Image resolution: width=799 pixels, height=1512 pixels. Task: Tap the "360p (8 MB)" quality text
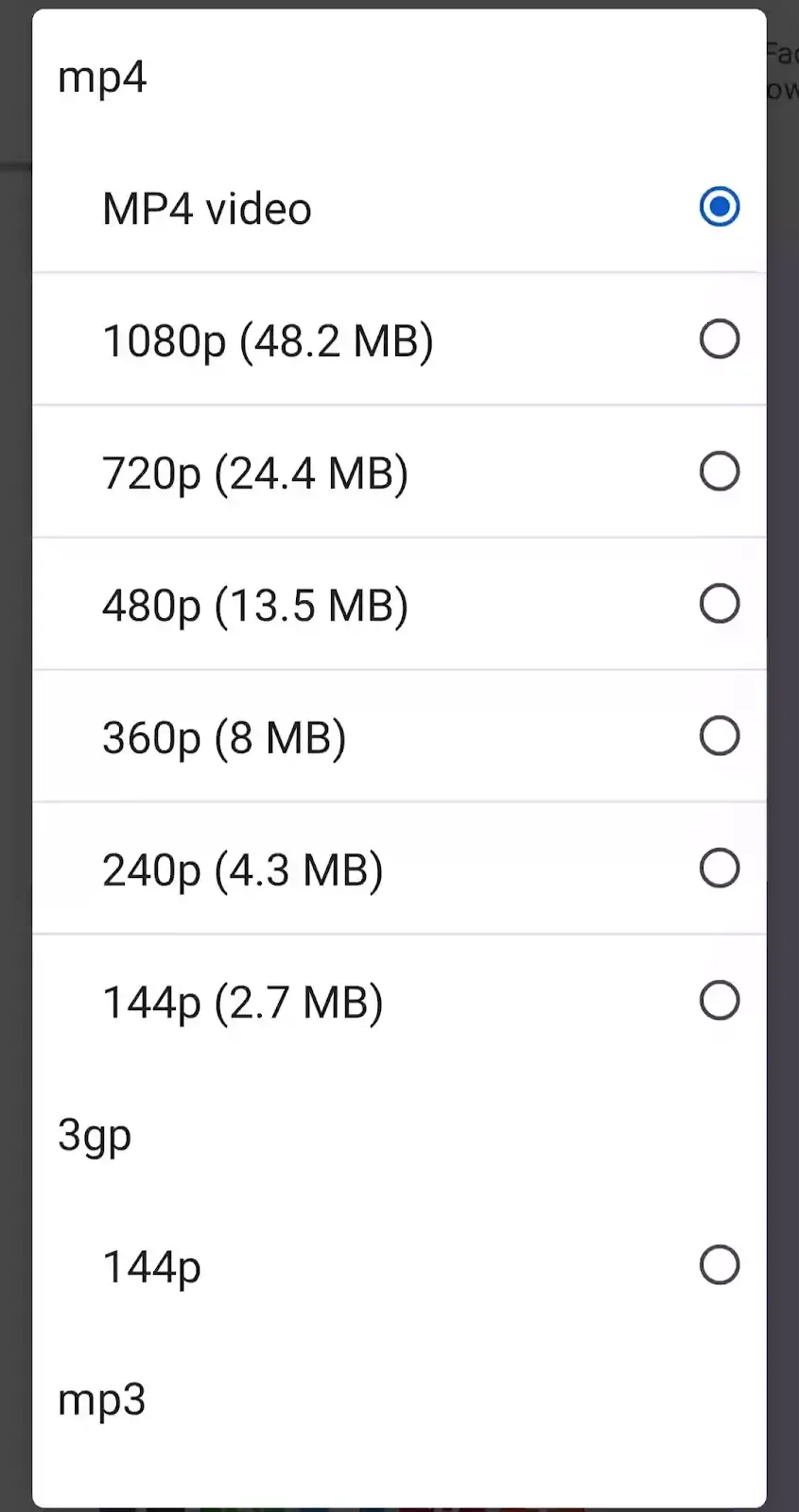click(x=224, y=738)
